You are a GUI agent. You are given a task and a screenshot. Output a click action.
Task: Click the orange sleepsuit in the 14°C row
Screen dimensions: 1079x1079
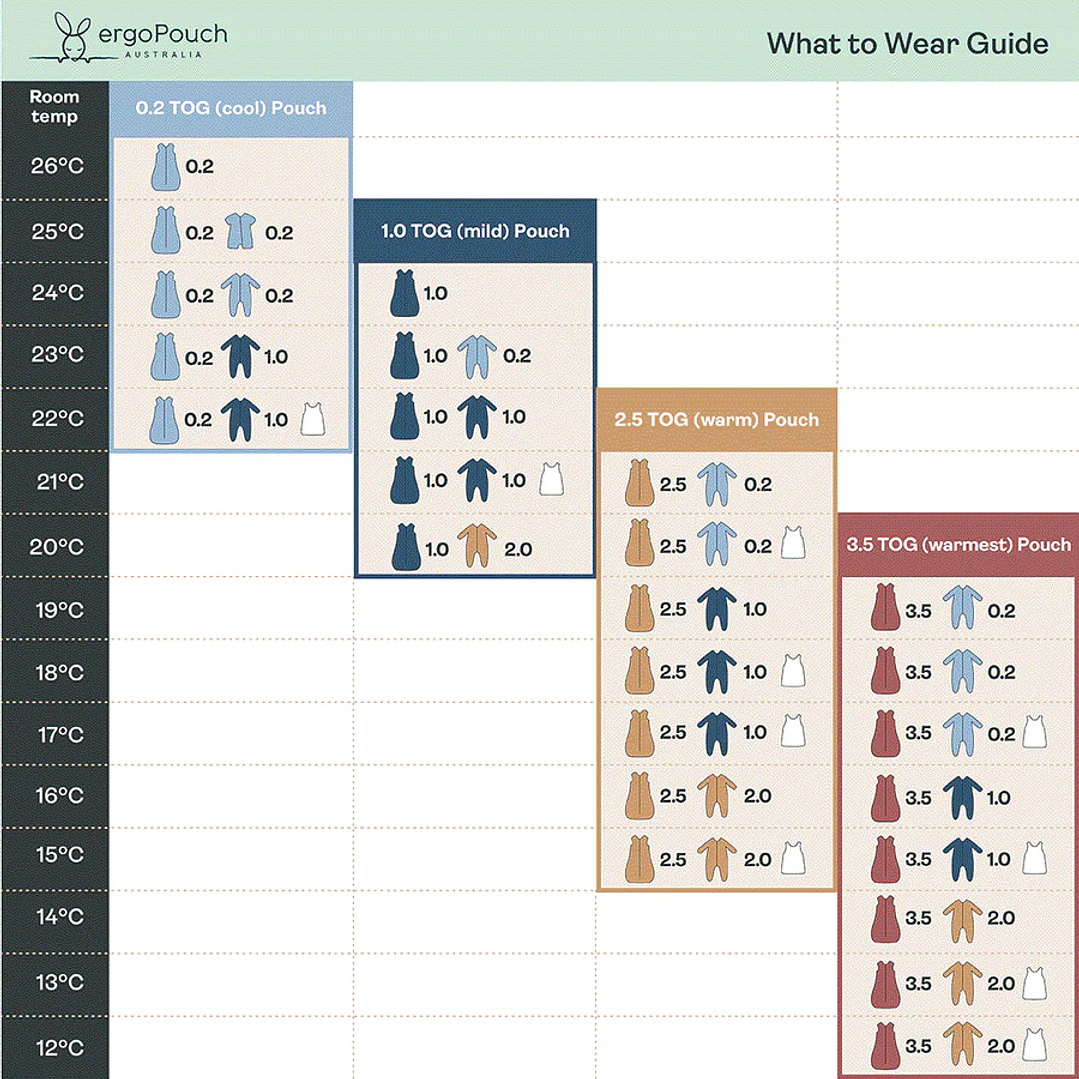(959, 918)
